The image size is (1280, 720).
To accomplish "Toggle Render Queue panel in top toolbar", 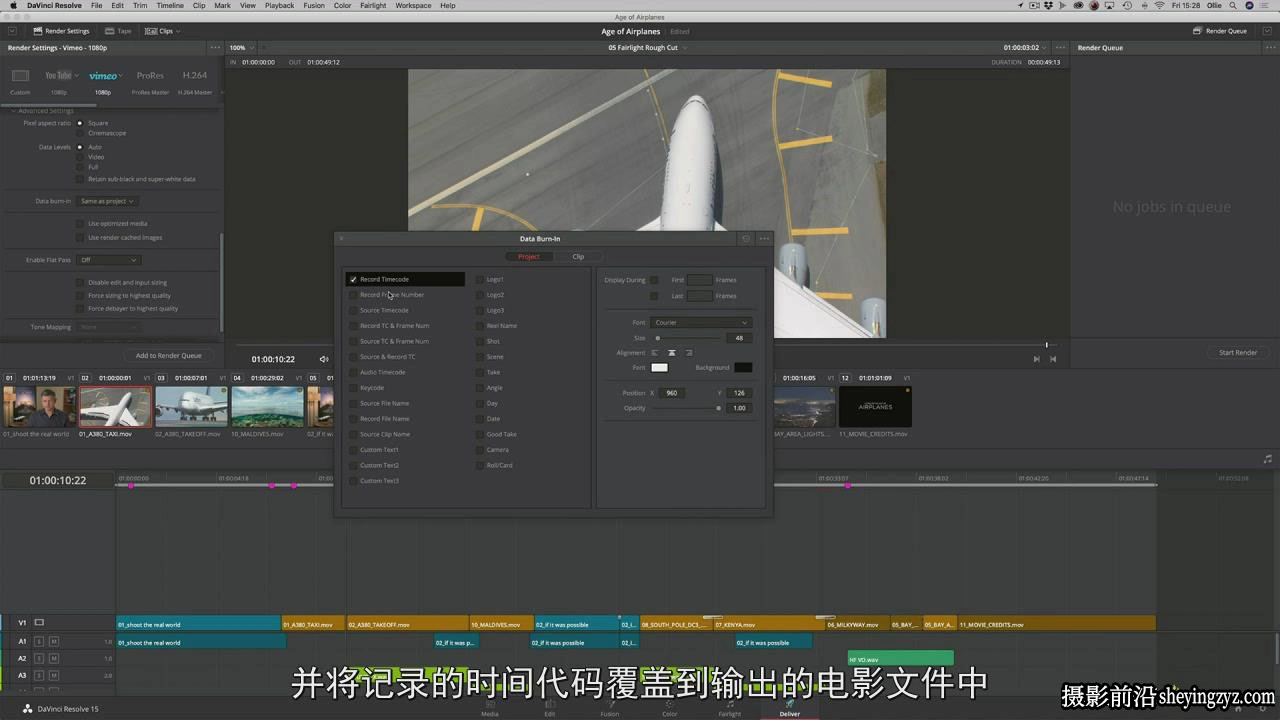I will [1220, 31].
